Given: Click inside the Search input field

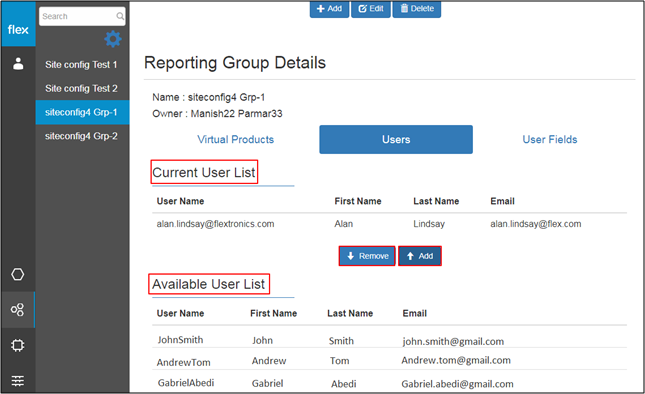Looking at the screenshot, I should (x=82, y=16).
